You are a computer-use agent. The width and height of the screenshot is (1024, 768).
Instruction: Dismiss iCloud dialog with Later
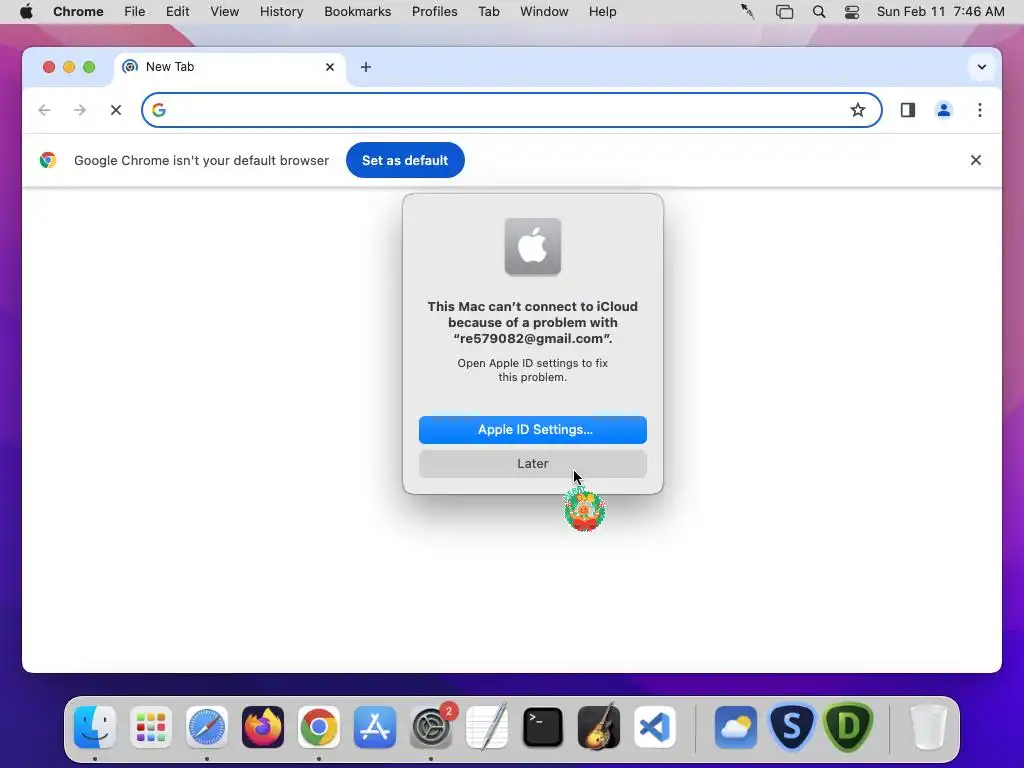[533, 464]
